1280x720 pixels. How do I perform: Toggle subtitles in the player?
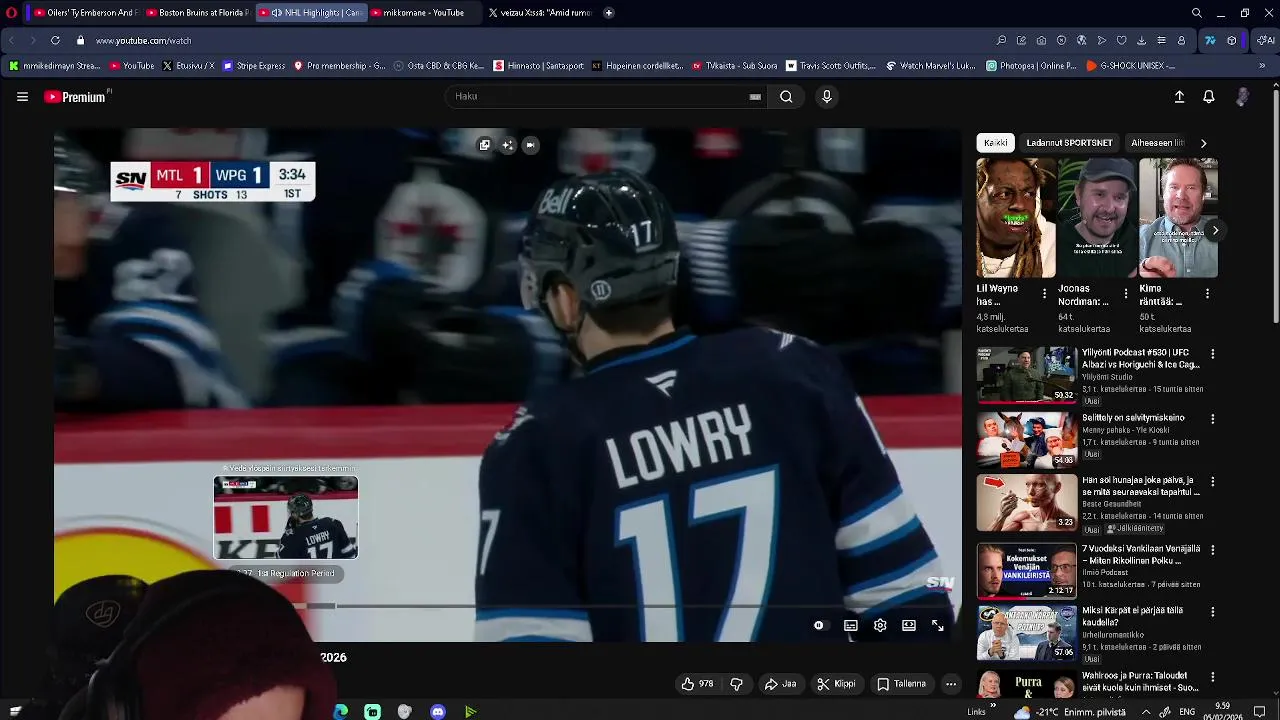[851, 625]
